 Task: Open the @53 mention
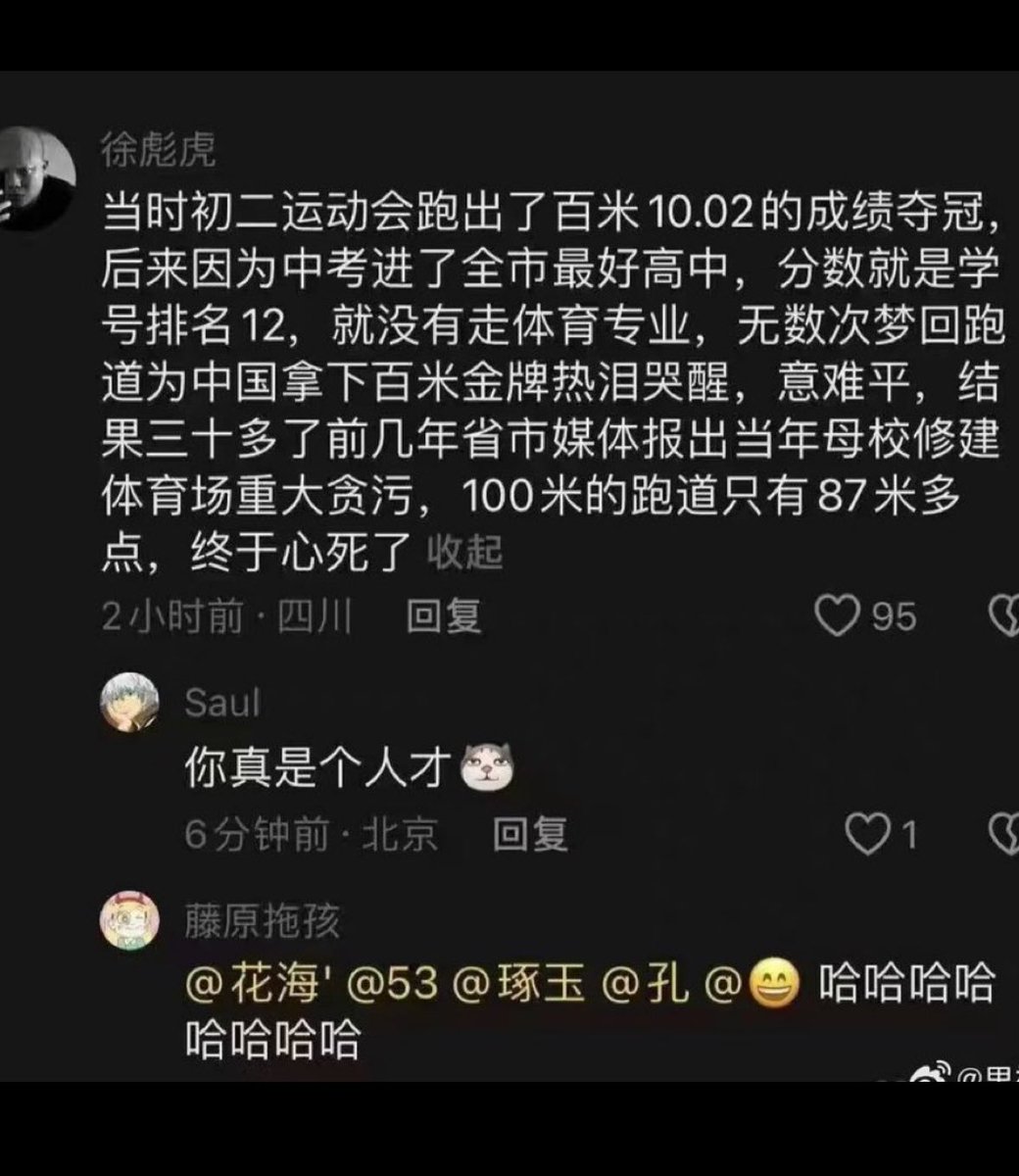392,984
